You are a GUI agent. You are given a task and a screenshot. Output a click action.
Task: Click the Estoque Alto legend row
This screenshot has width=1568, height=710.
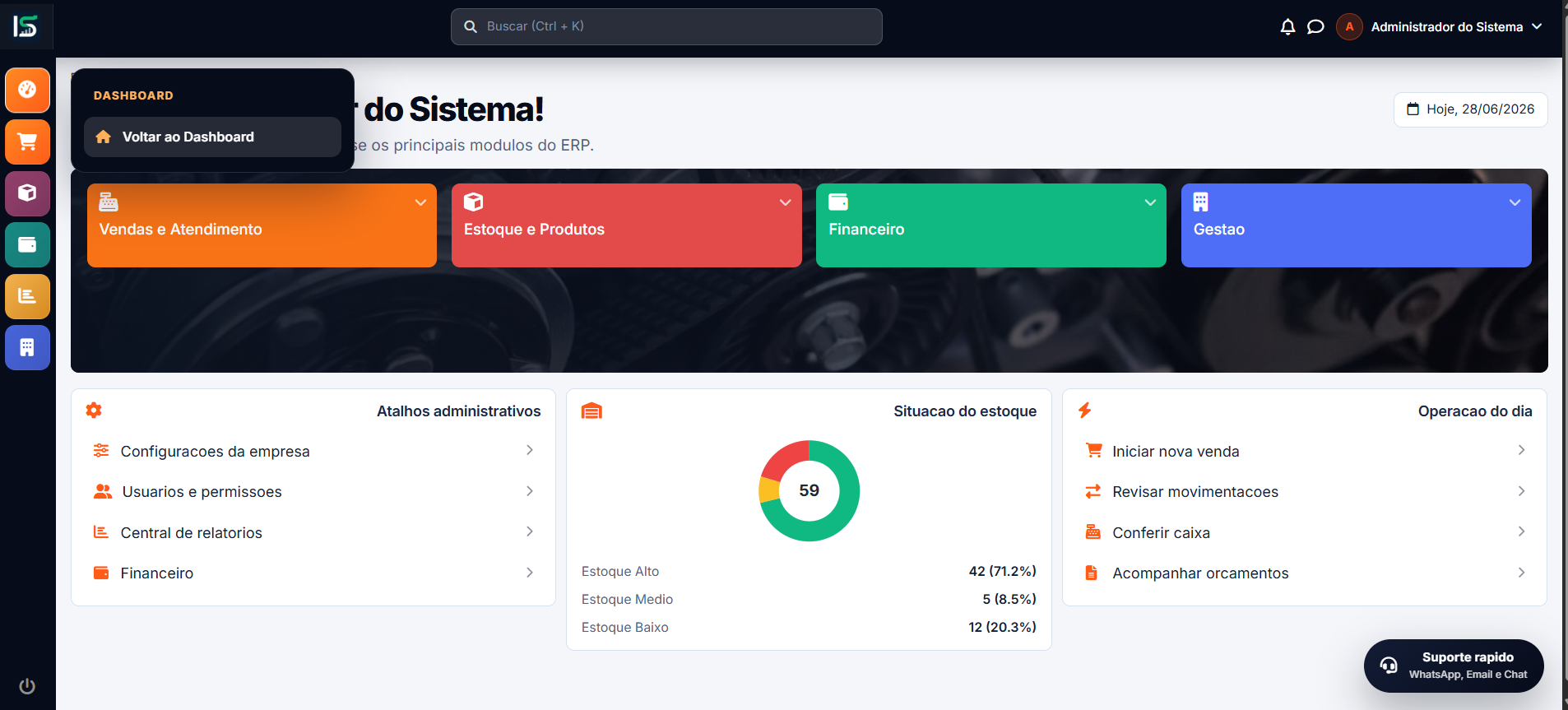(809, 571)
